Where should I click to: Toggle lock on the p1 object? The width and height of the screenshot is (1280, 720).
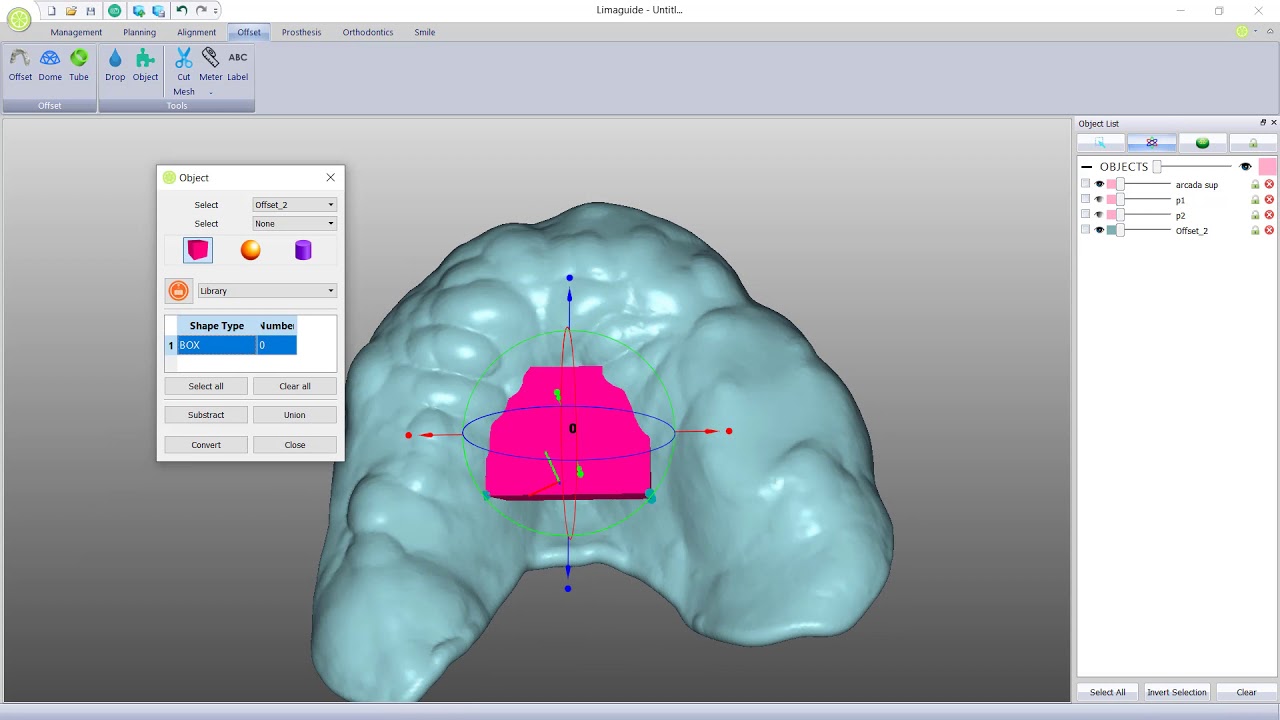(1255, 200)
